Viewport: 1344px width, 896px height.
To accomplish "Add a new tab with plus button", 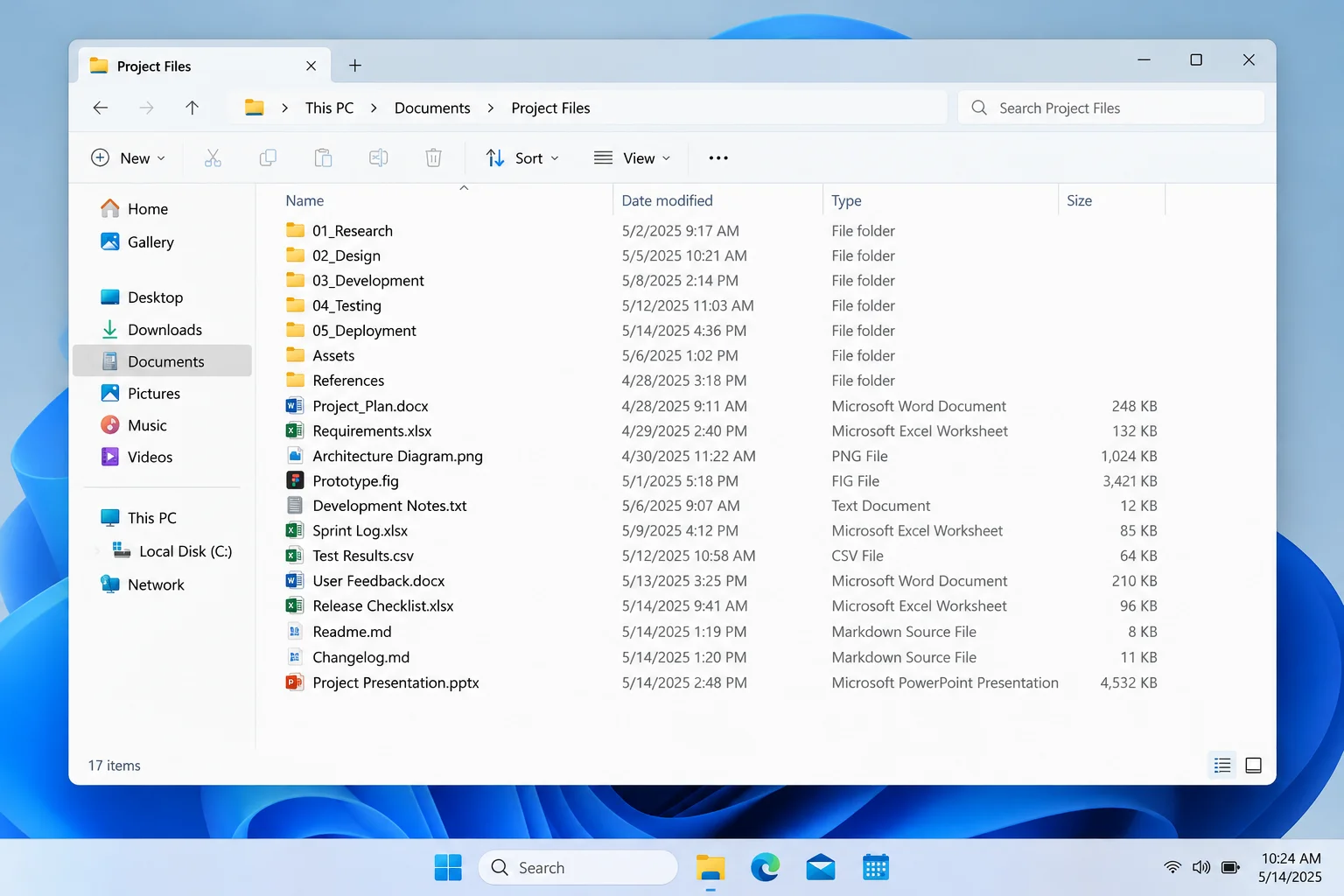I will [355, 66].
